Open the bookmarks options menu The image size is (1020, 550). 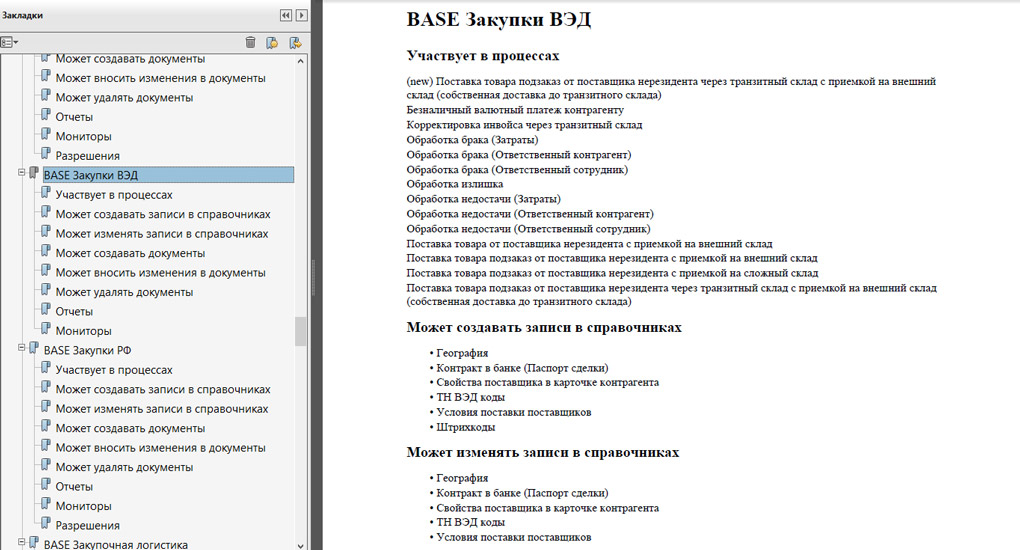pyautogui.click(x=9, y=42)
